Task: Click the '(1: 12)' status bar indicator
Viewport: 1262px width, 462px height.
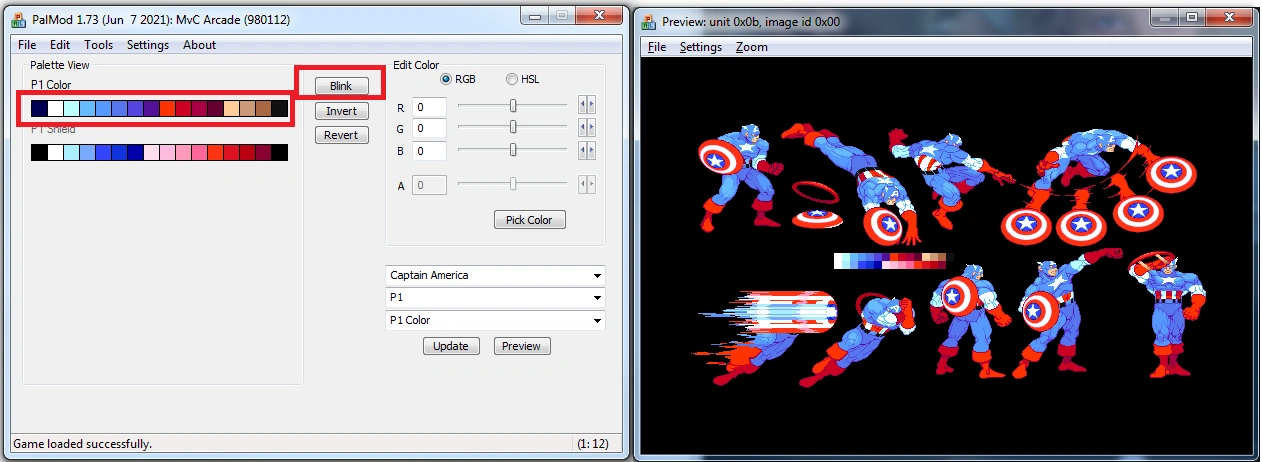Action: tap(592, 443)
